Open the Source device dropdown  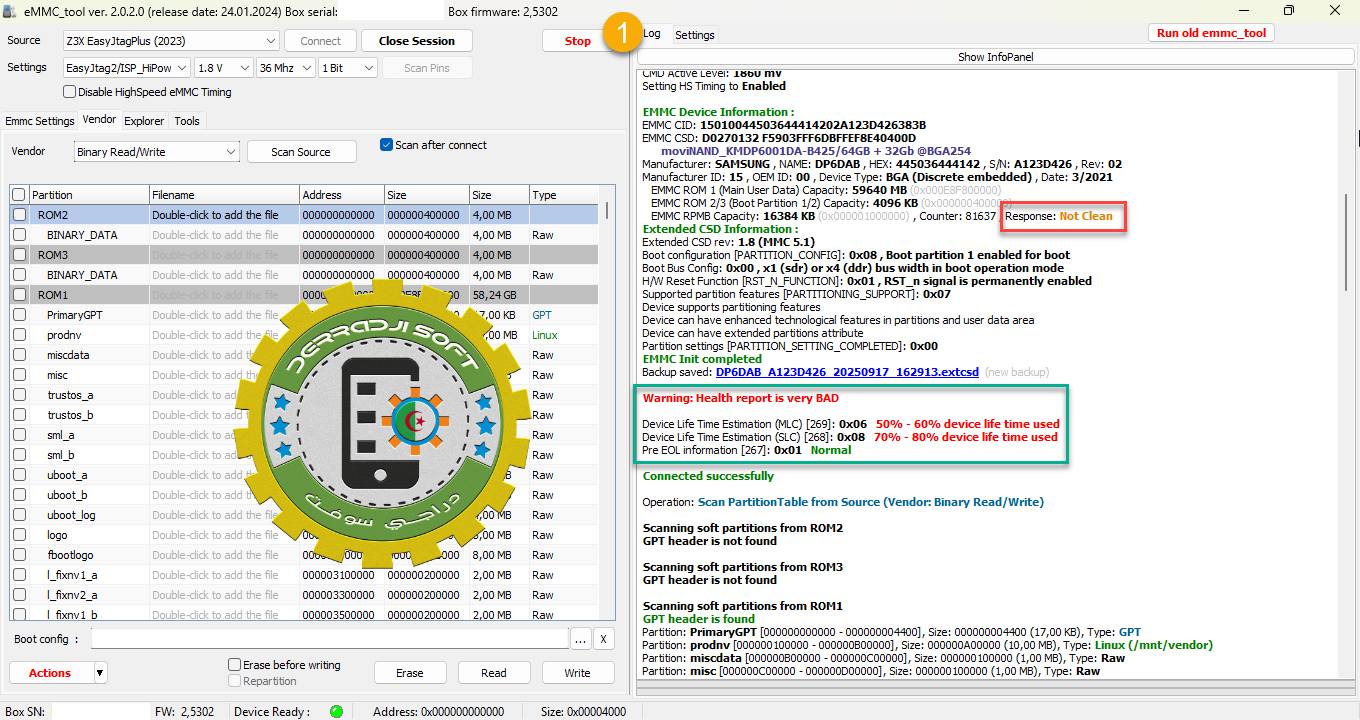click(x=170, y=41)
